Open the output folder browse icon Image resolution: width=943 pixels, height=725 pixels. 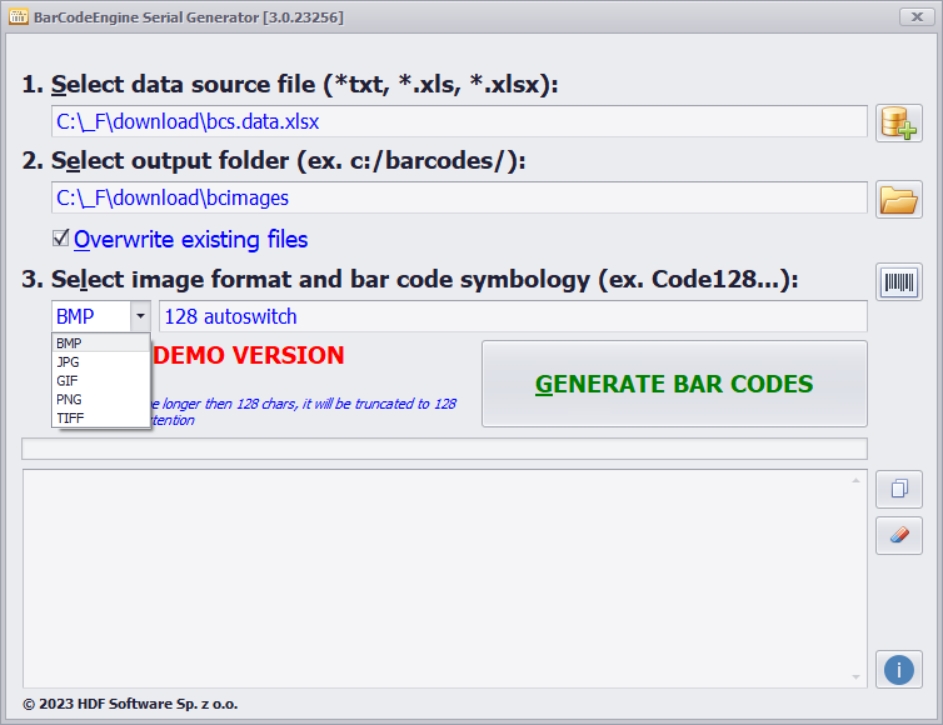[898, 198]
